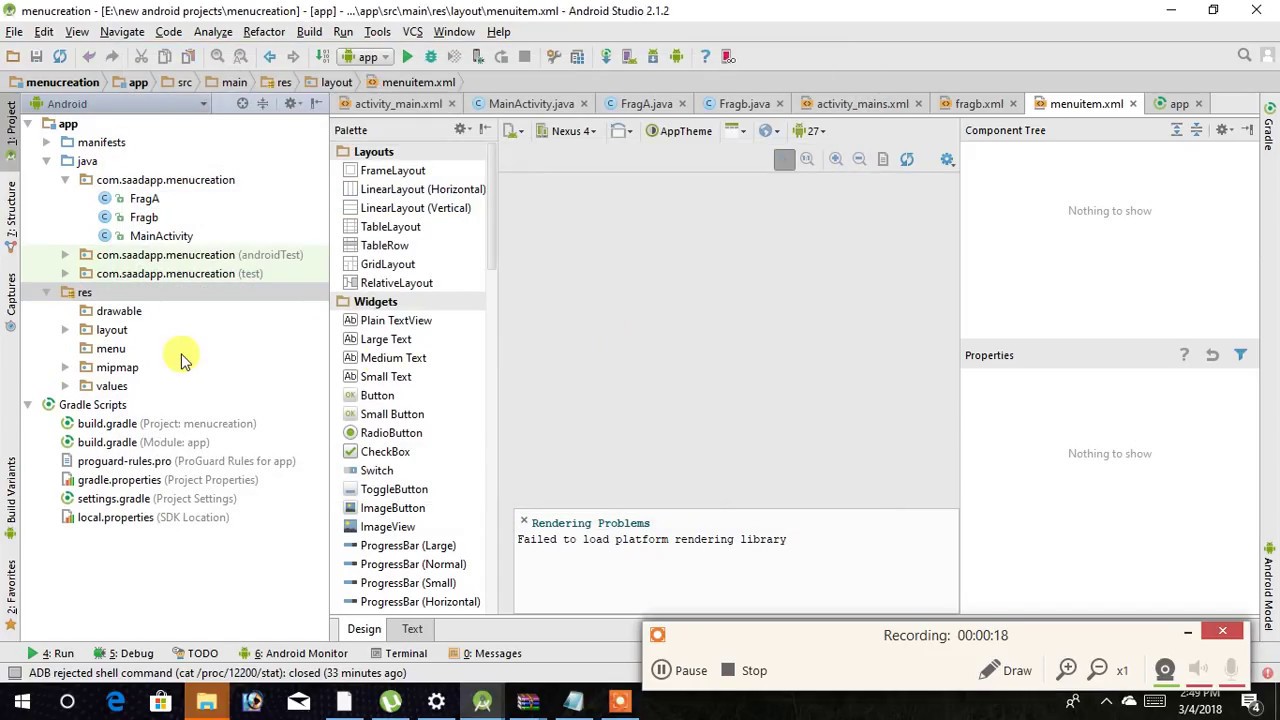
Task: Toggle system audio in the recorder
Action: pos(1199,670)
